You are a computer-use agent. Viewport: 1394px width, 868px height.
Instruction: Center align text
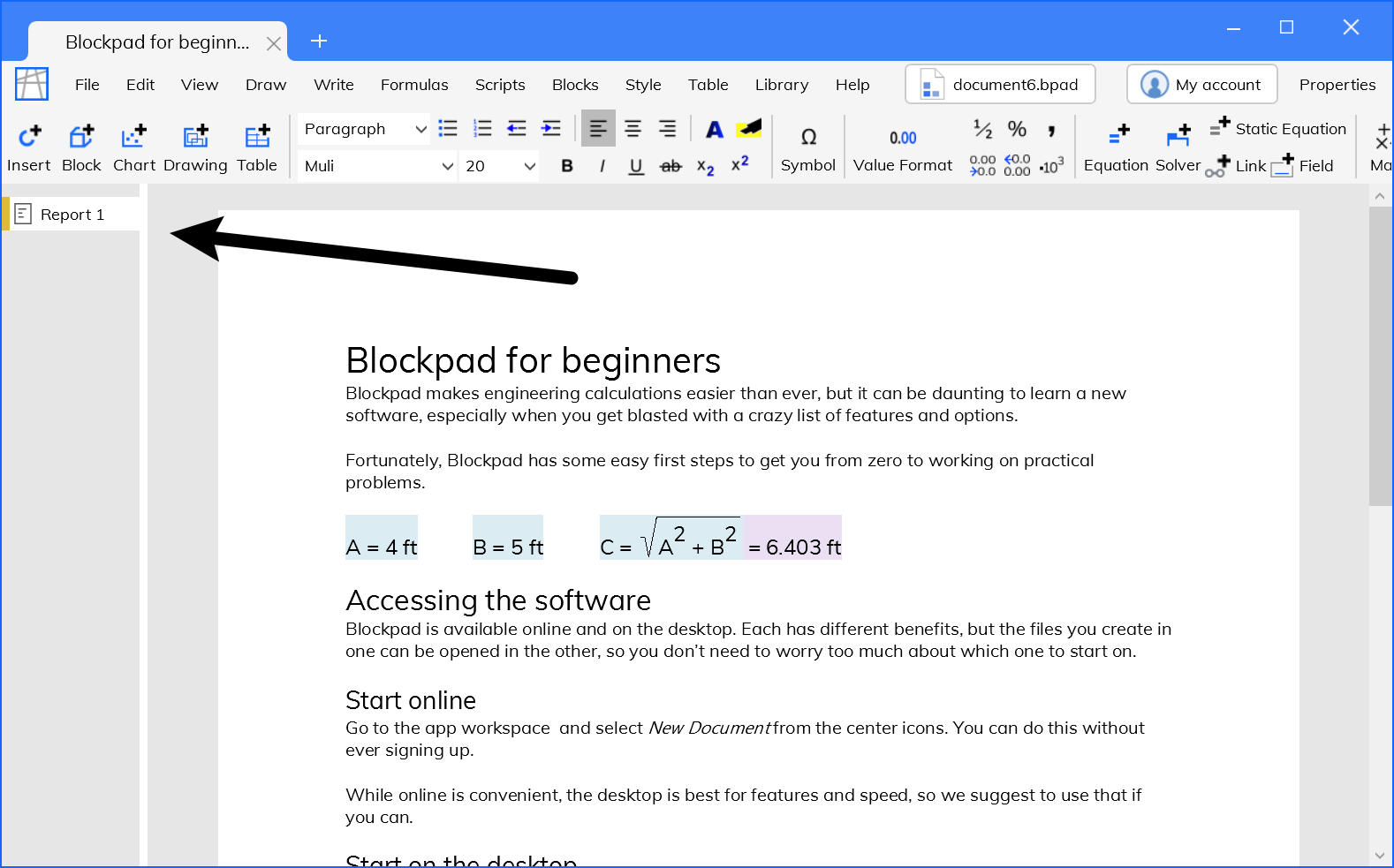click(633, 129)
